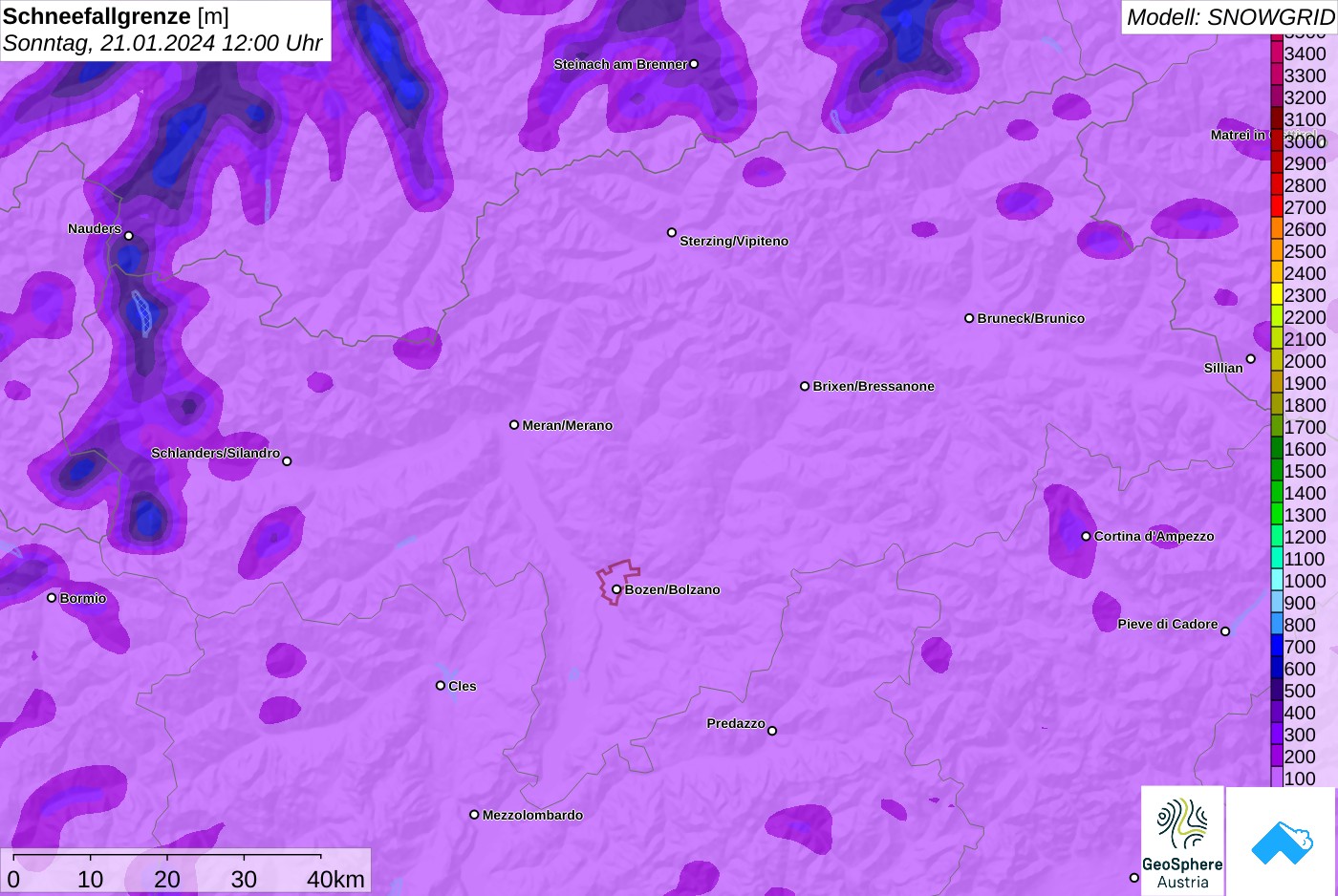The height and width of the screenshot is (896, 1338).
Task: Click the 'Cortina d'Ampezzo' label text
Action: coord(1155,537)
